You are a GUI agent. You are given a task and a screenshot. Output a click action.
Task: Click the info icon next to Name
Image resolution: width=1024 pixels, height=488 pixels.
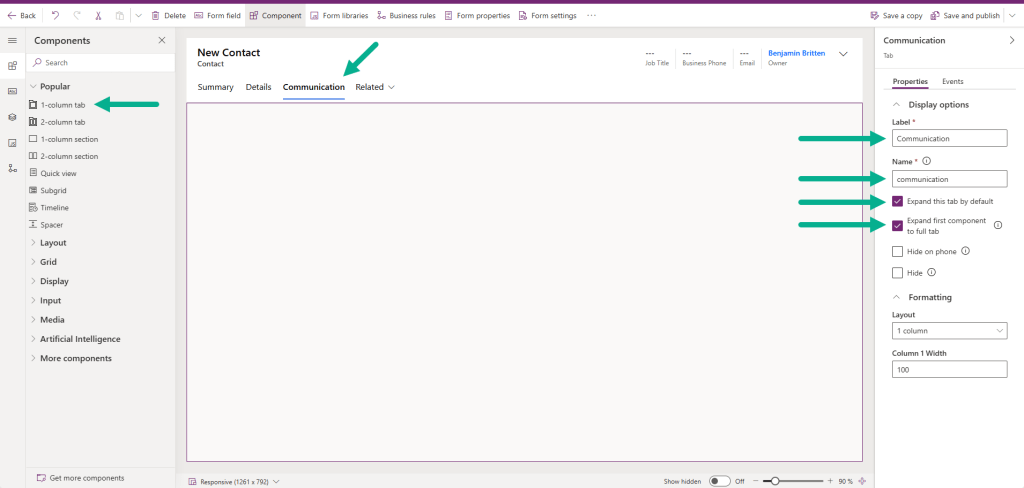pyautogui.click(x=927, y=160)
